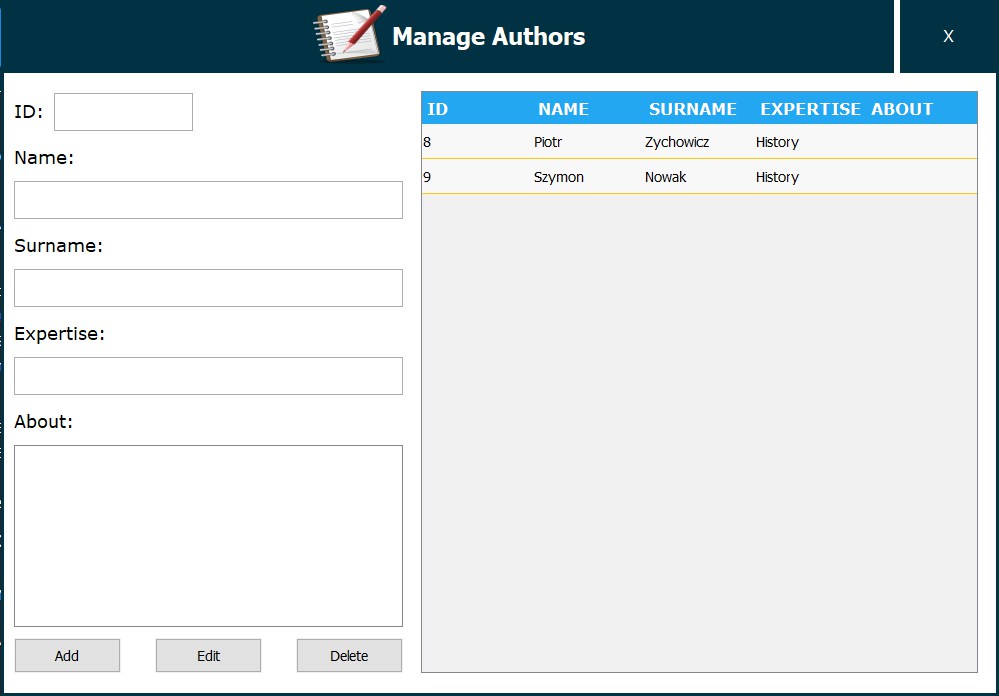Click the 'About:' label
Screen dimensions: 999x696
tap(43, 421)
